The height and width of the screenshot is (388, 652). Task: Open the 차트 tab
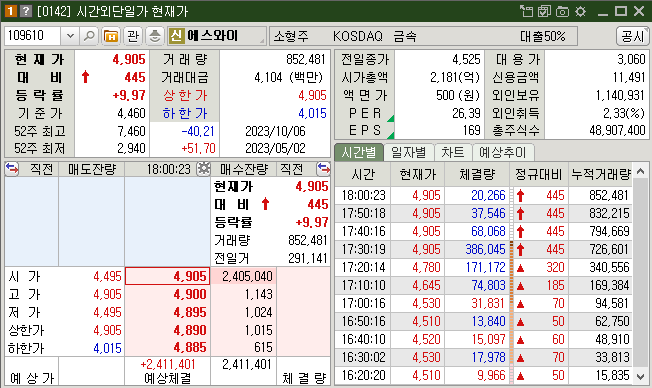[x=452, y=152]
